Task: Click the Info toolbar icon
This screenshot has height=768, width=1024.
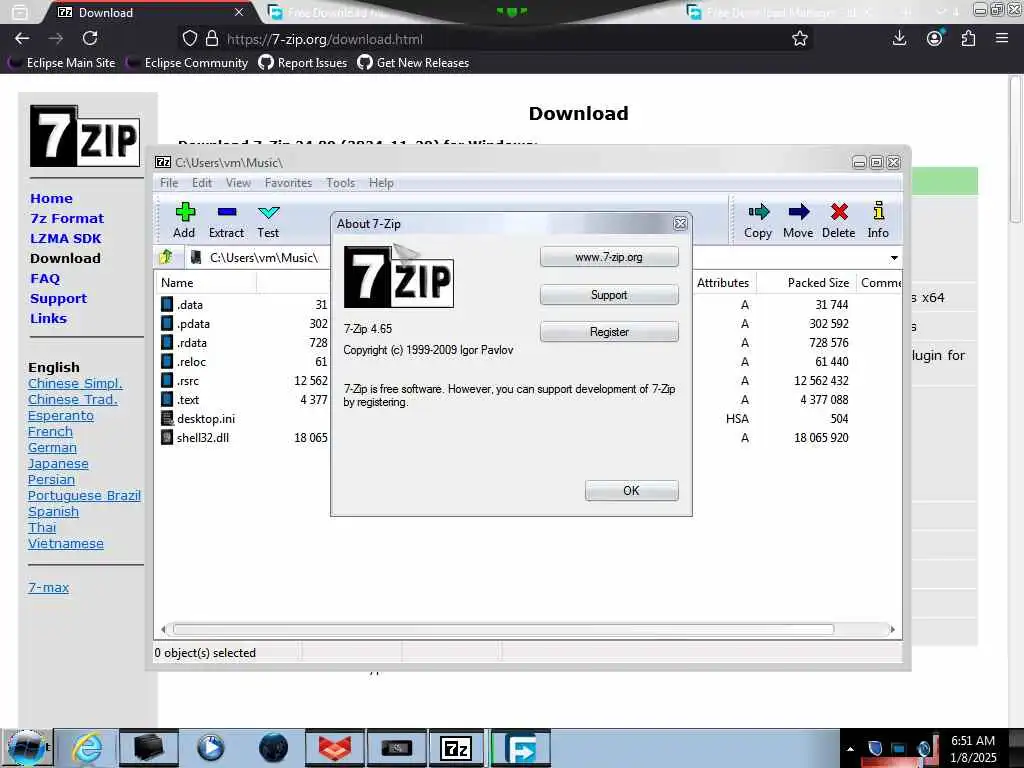Action: tap(878, 211)
